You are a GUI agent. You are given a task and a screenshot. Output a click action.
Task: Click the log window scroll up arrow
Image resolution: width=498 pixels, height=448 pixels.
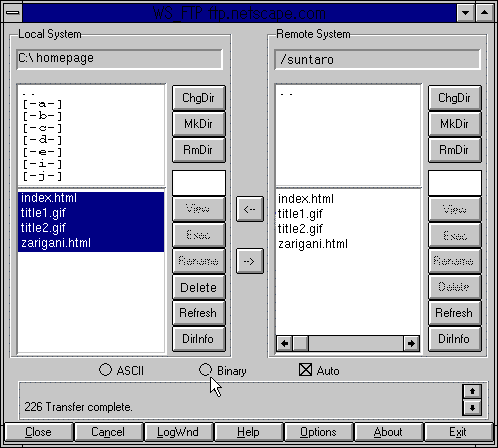coord(472,391)
